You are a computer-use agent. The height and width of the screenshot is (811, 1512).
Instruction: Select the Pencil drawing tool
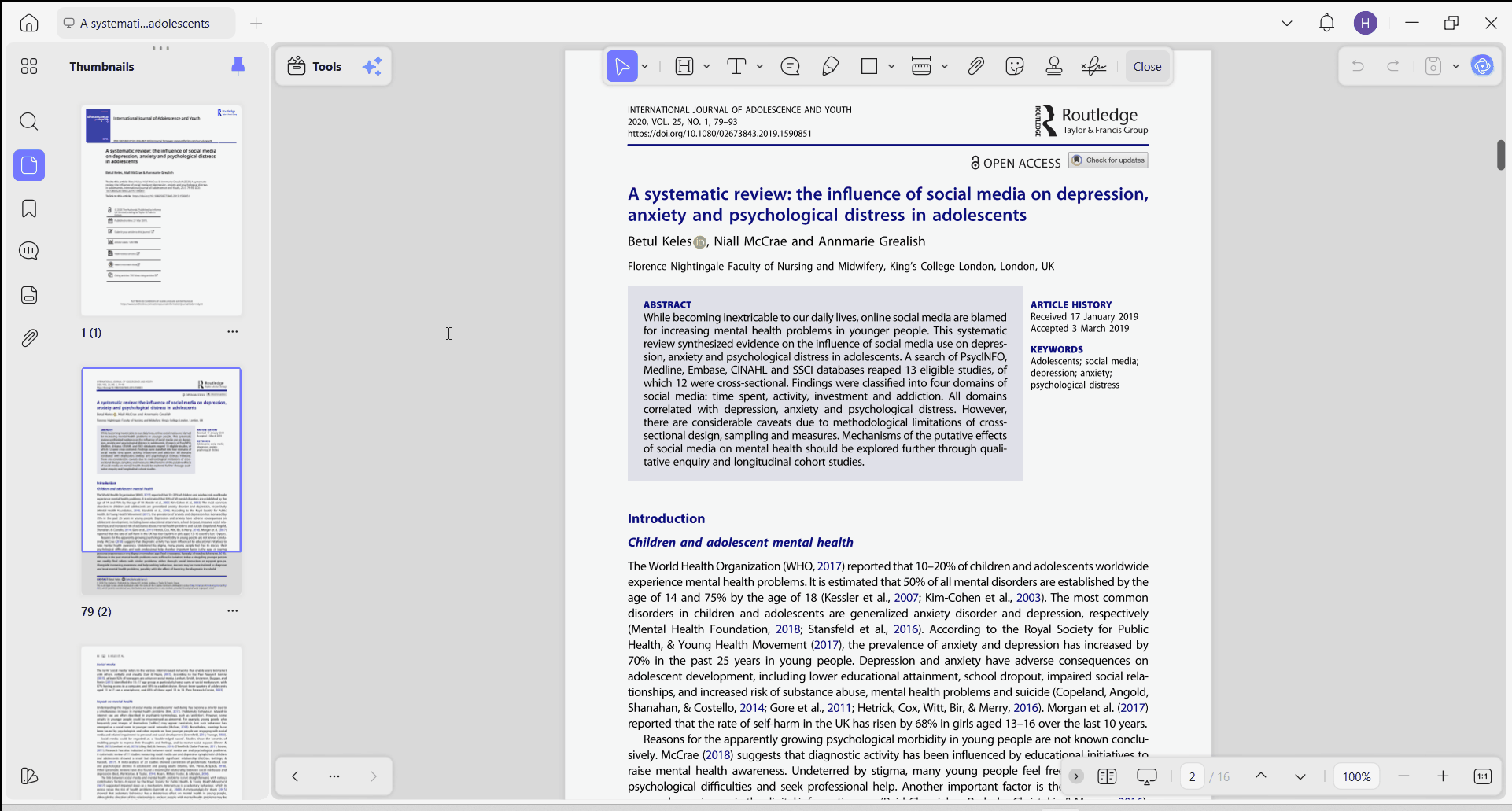pyautogui.click(x=830, y=67)
